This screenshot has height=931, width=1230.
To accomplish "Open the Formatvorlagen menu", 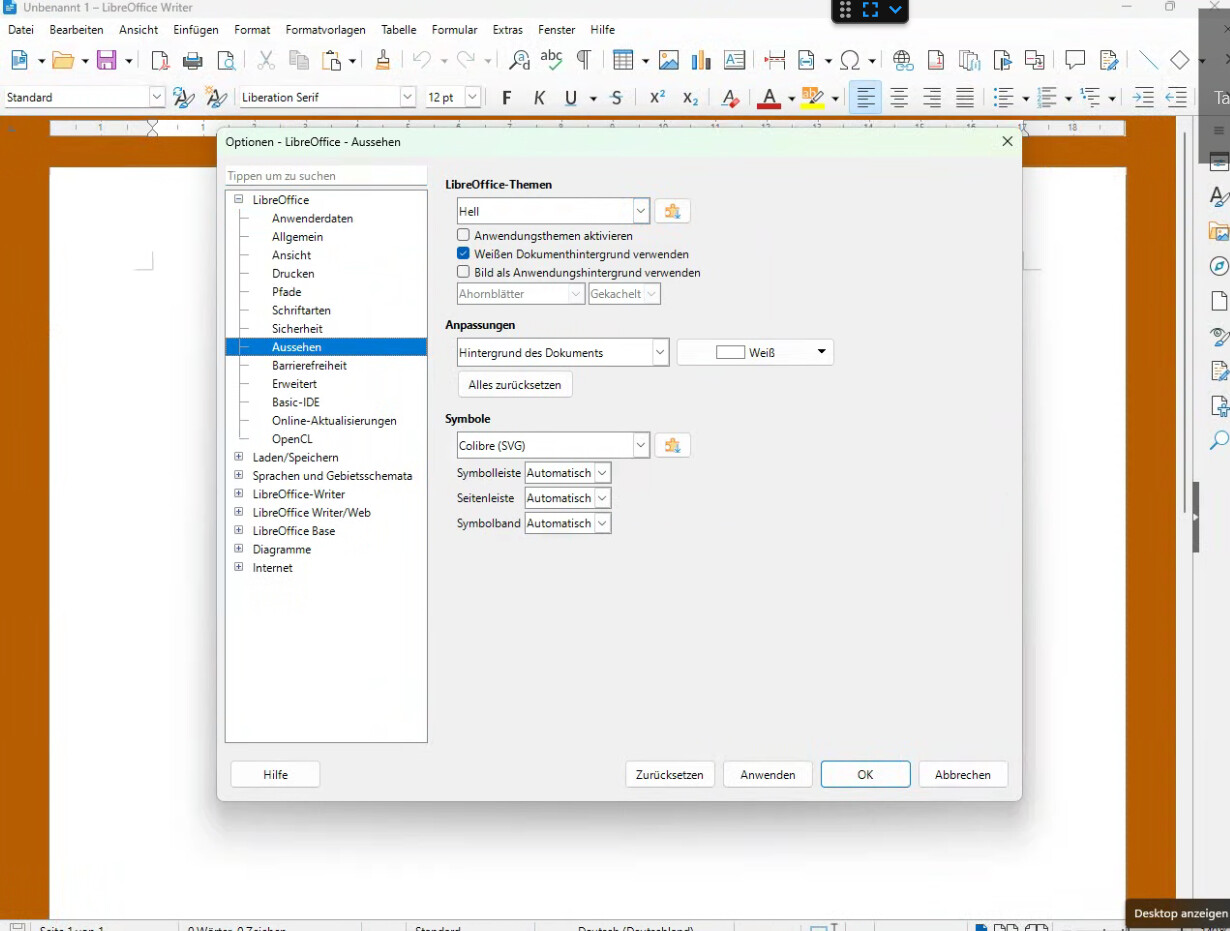I will pos(325,30).
